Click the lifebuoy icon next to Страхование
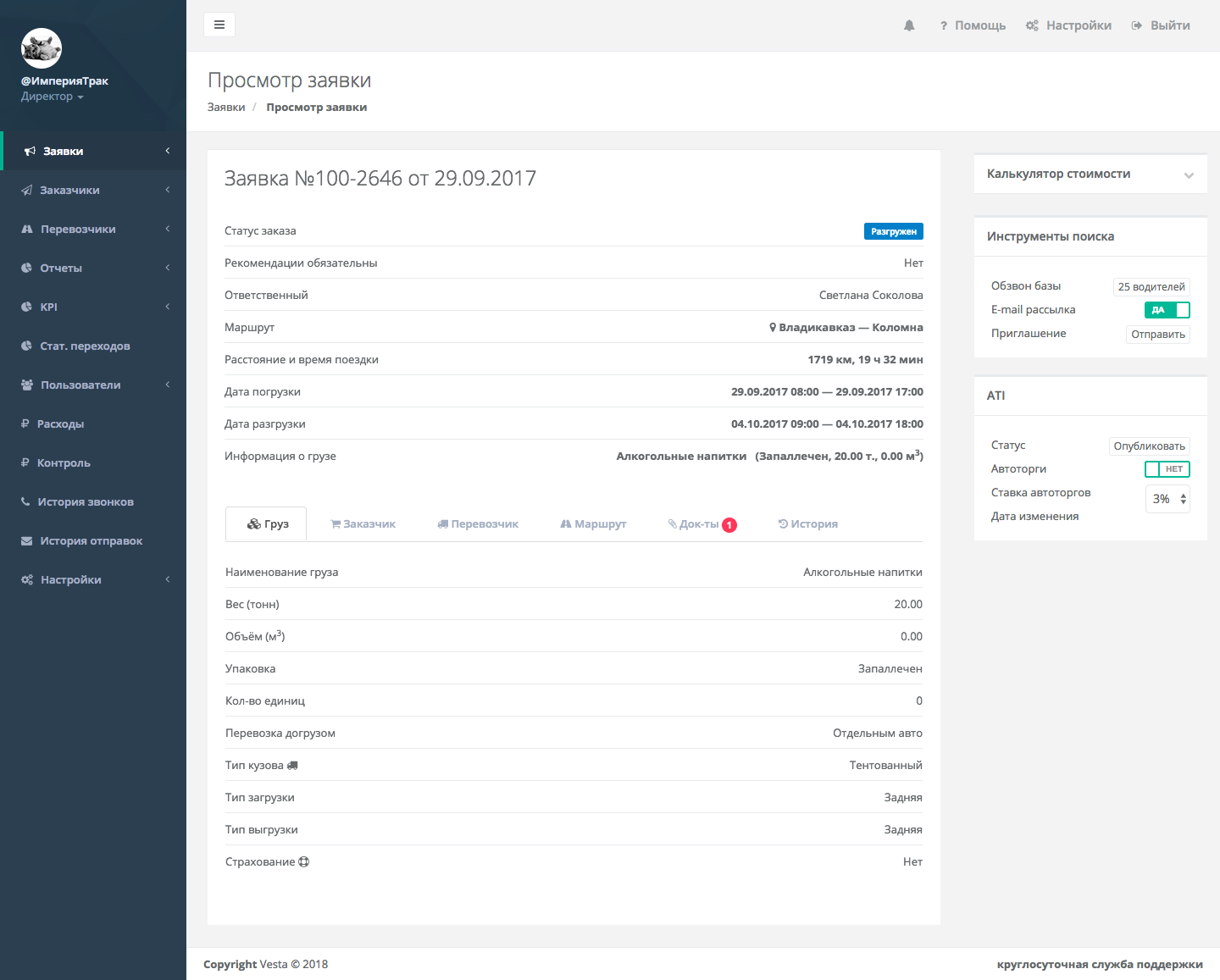1220x980 pixels. click(304, 862)
